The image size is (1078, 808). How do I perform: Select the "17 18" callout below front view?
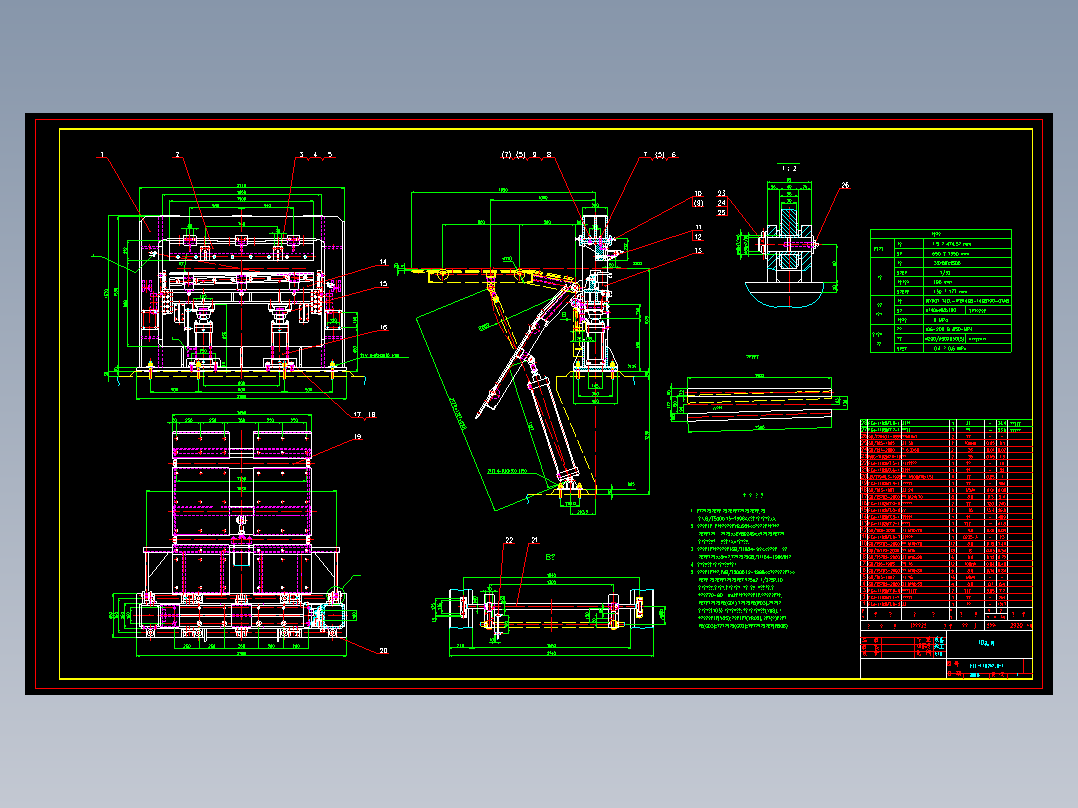[x=364, y=415]
